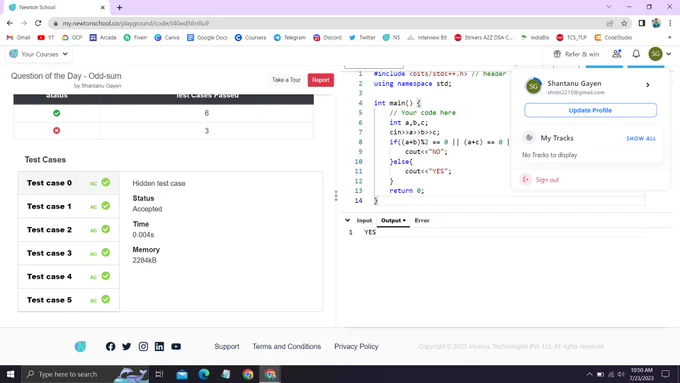Viewport: 680px width, 383px height.
Task: Open the browser side panel icon
Action: click(x=642, y=23)
